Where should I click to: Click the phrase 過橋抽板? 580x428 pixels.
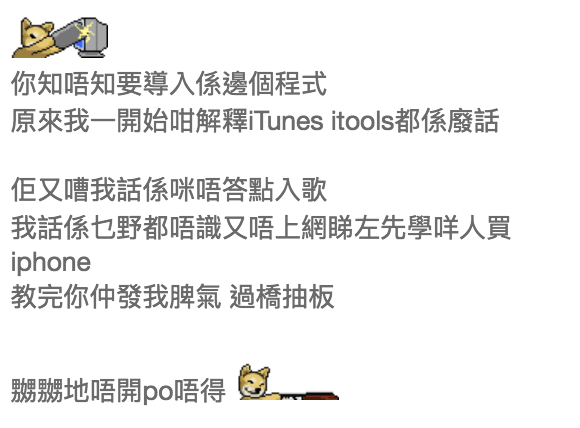(282, 297)
